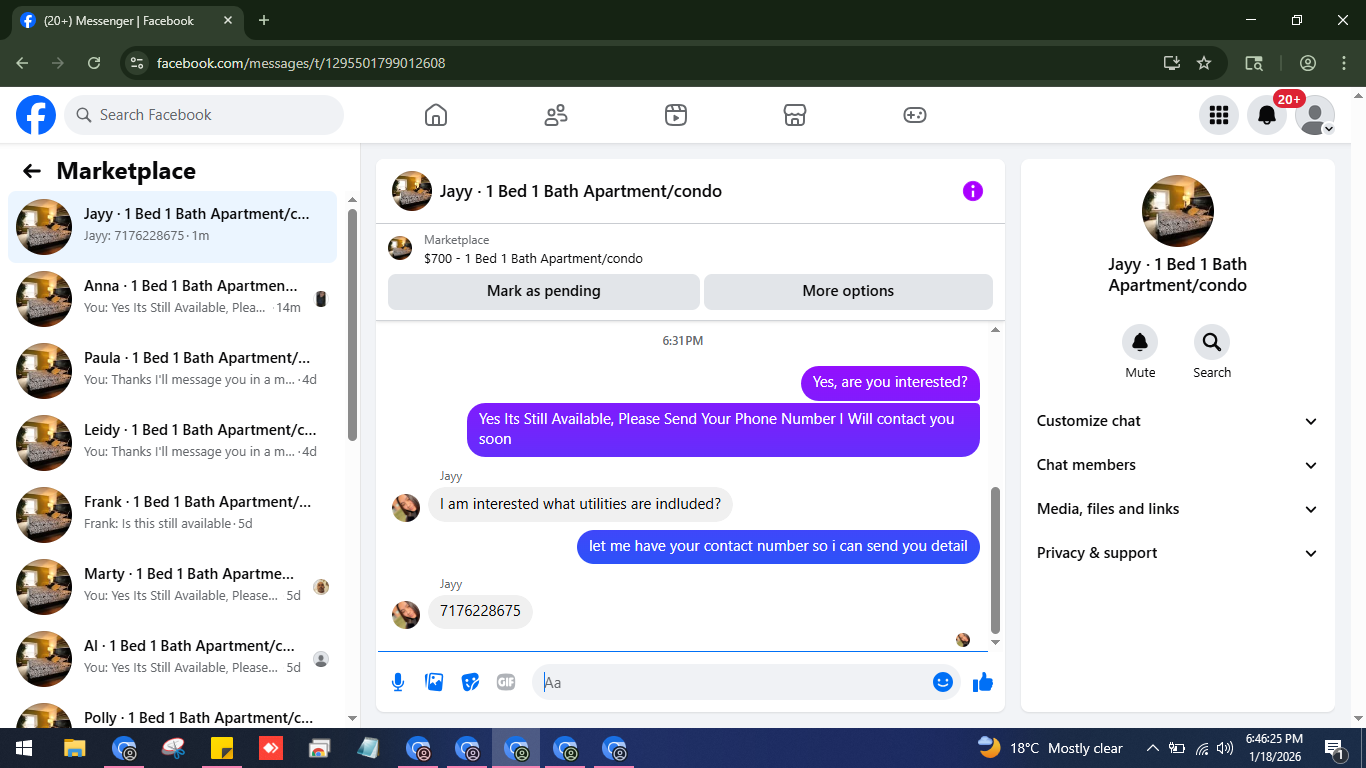Click the back arrow beside Marketplace
1366x768 pixels.
click(x=32, y=171)
